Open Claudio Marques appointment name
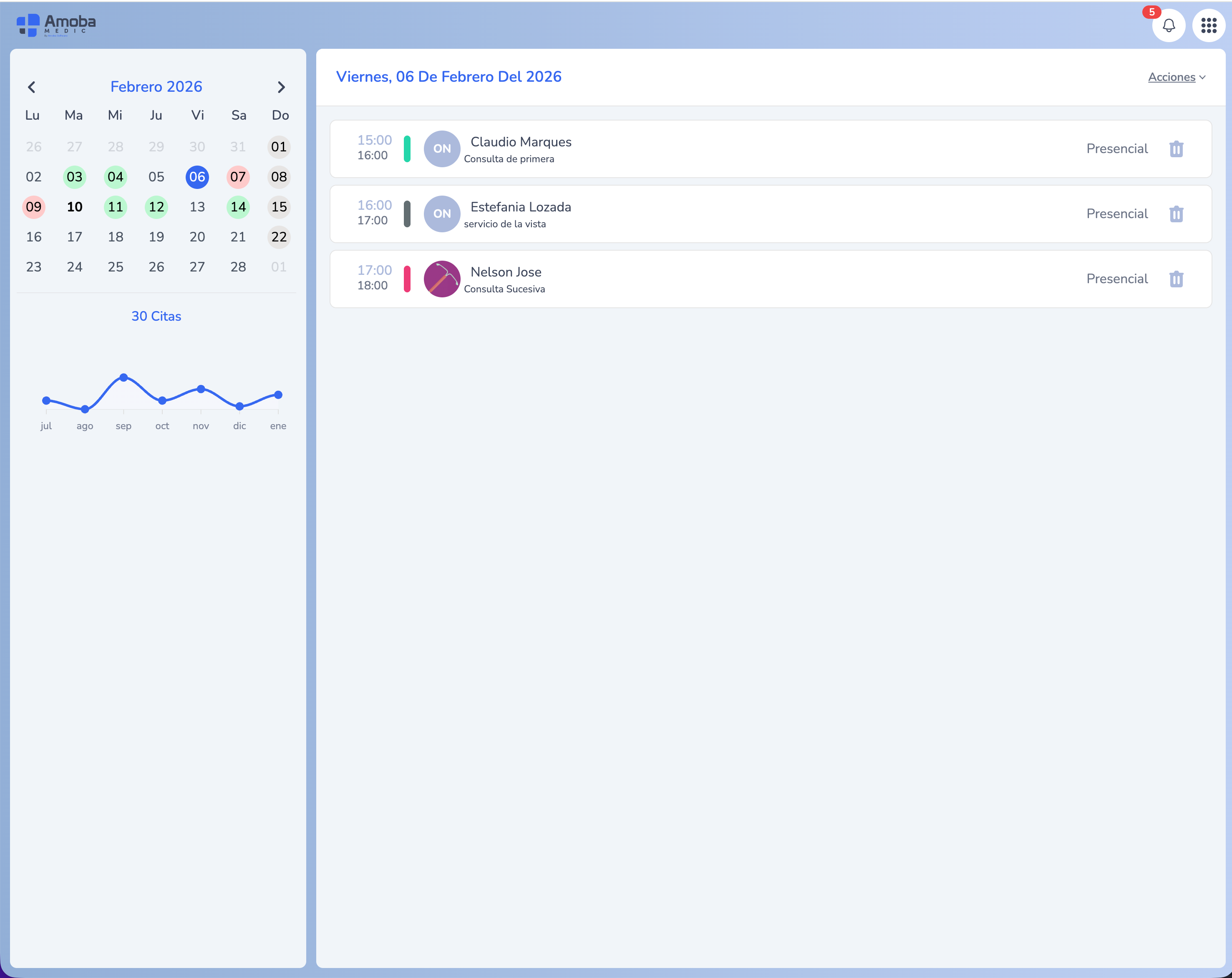 (520, 142)
